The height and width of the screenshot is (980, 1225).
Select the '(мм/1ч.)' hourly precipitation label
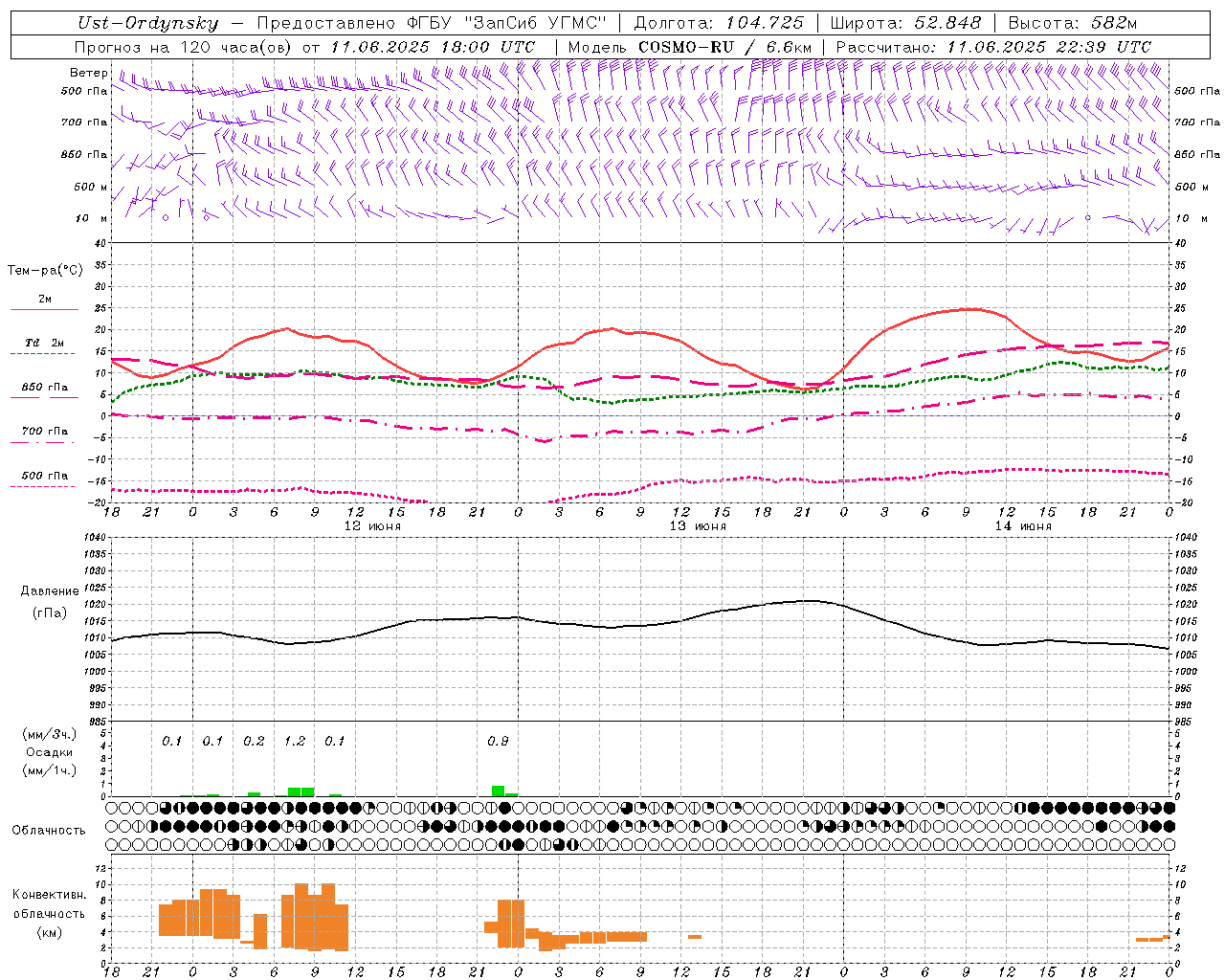[49, 770]
